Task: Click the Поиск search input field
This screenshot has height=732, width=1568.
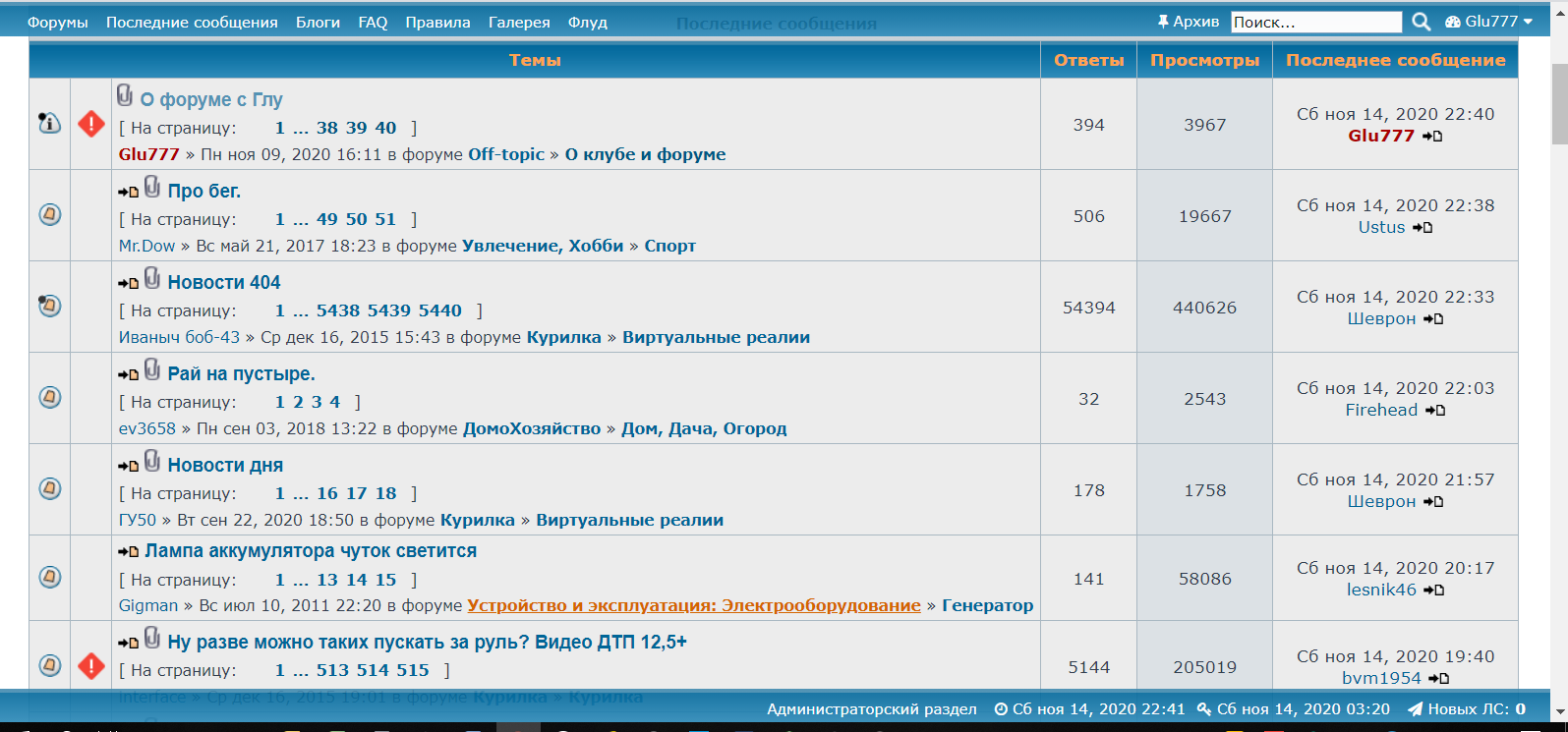Action: [x=1316, y=22]
